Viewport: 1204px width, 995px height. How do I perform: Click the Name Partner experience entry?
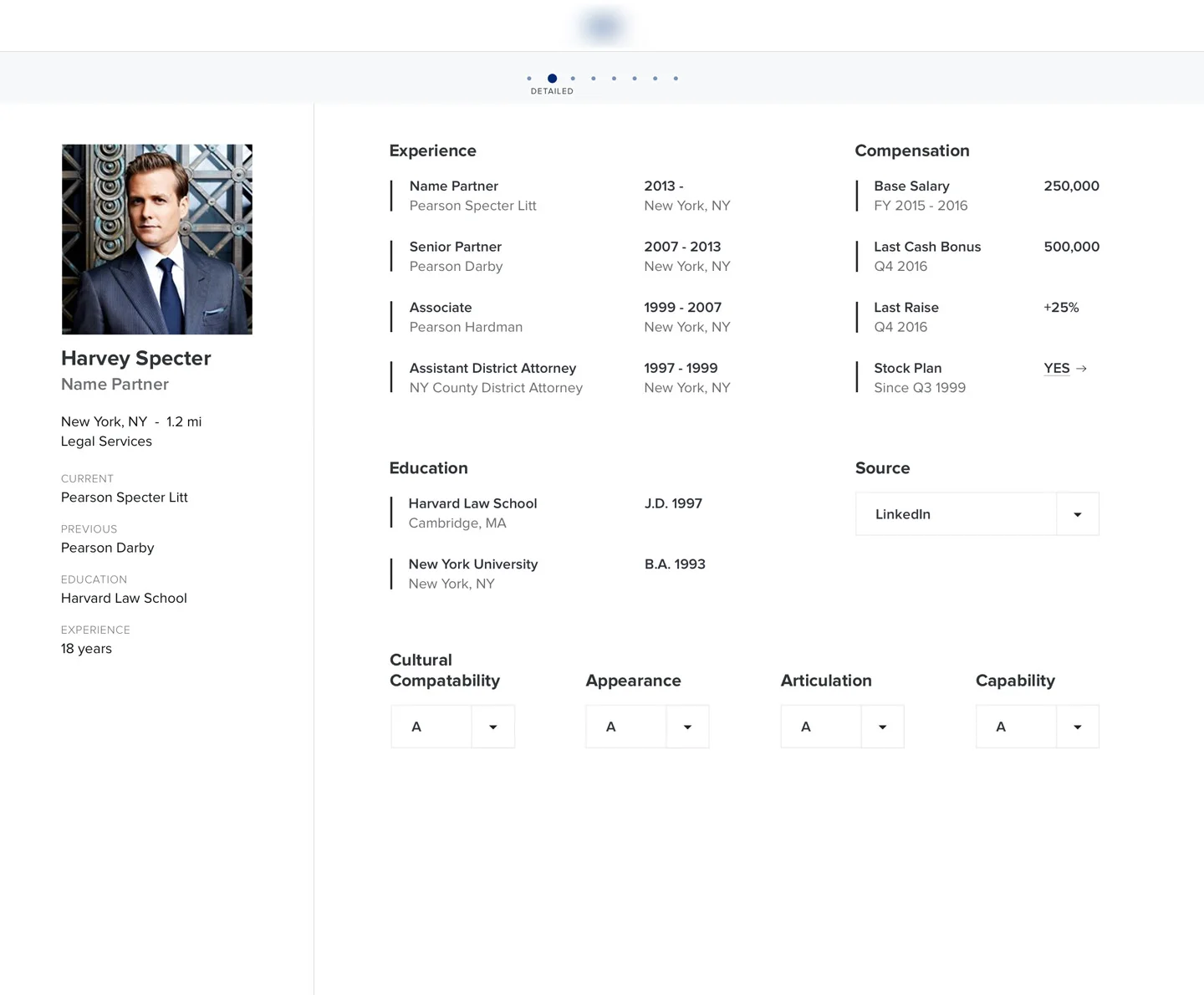(454, 186)
